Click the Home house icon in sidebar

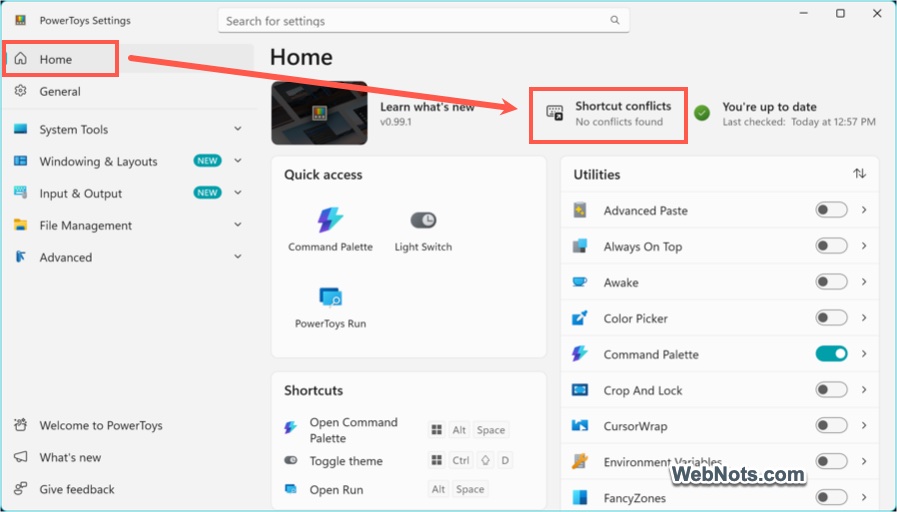click(x=21, y=58)
